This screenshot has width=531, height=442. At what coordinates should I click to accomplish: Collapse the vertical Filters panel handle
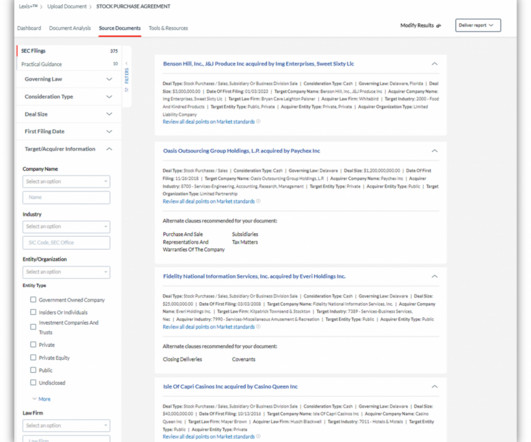(127, 76)
